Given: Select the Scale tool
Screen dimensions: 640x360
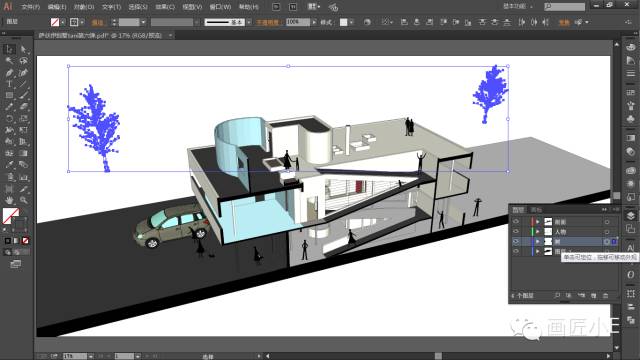Looking at the screenshot, I should click(x=24, y=119).
